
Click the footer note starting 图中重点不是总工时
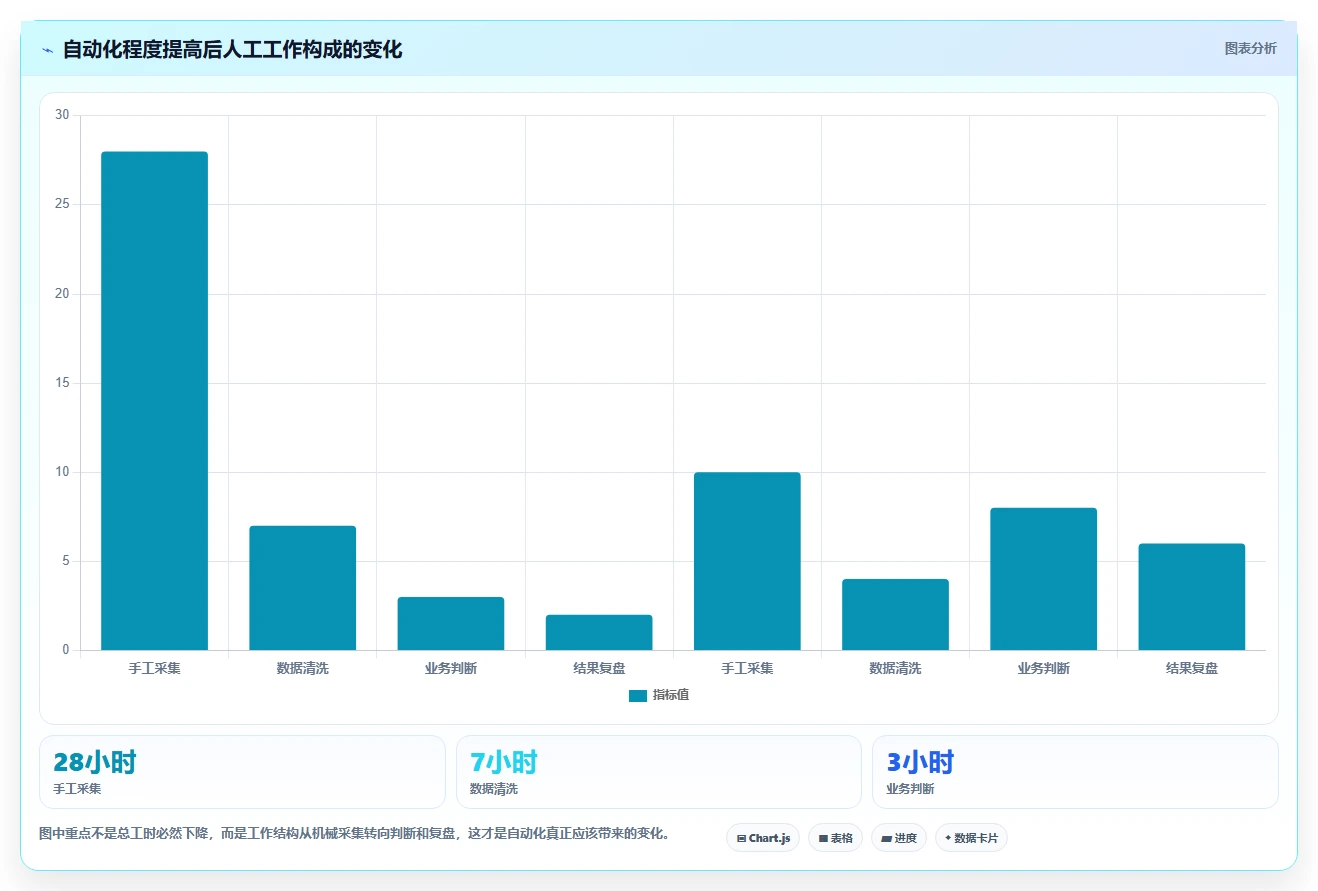click(354, 833)
